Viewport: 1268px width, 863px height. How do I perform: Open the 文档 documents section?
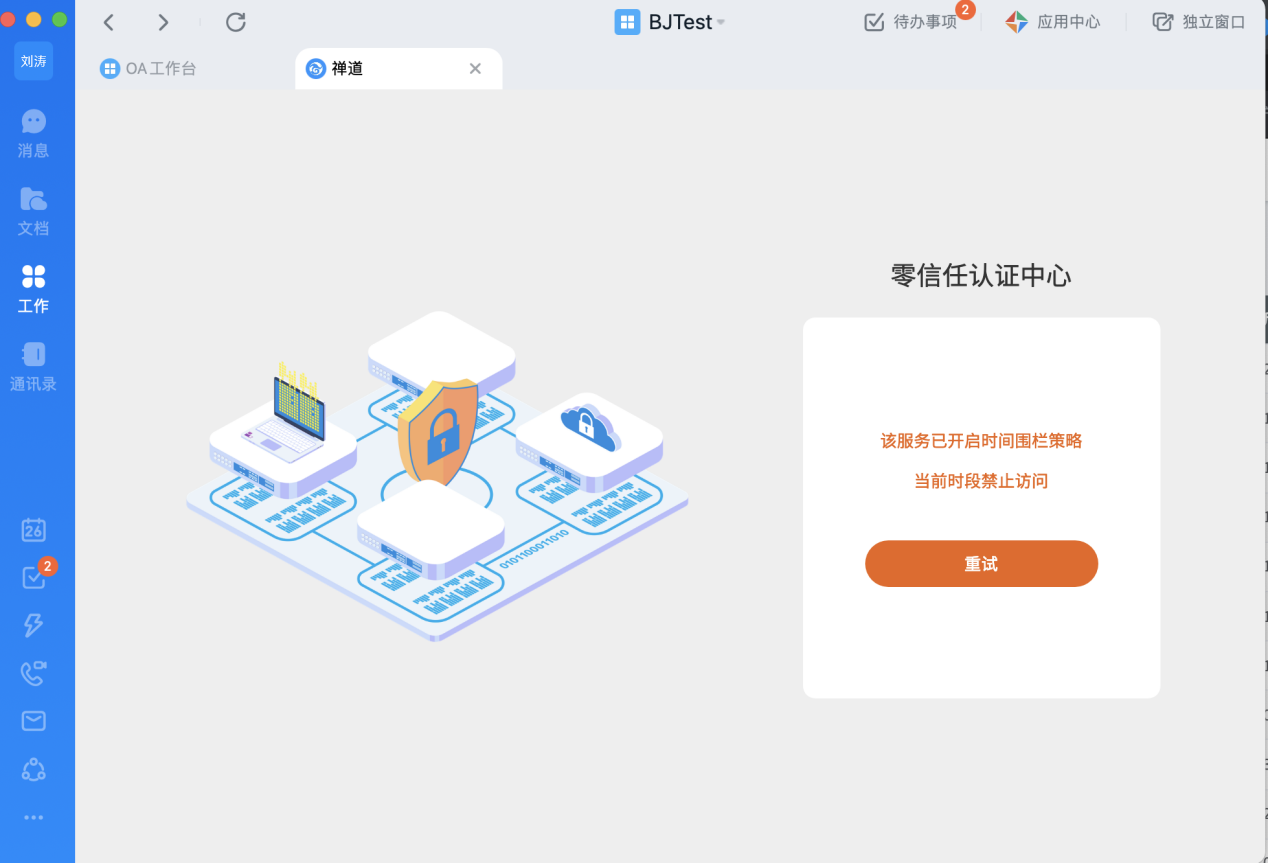point(33,211)
